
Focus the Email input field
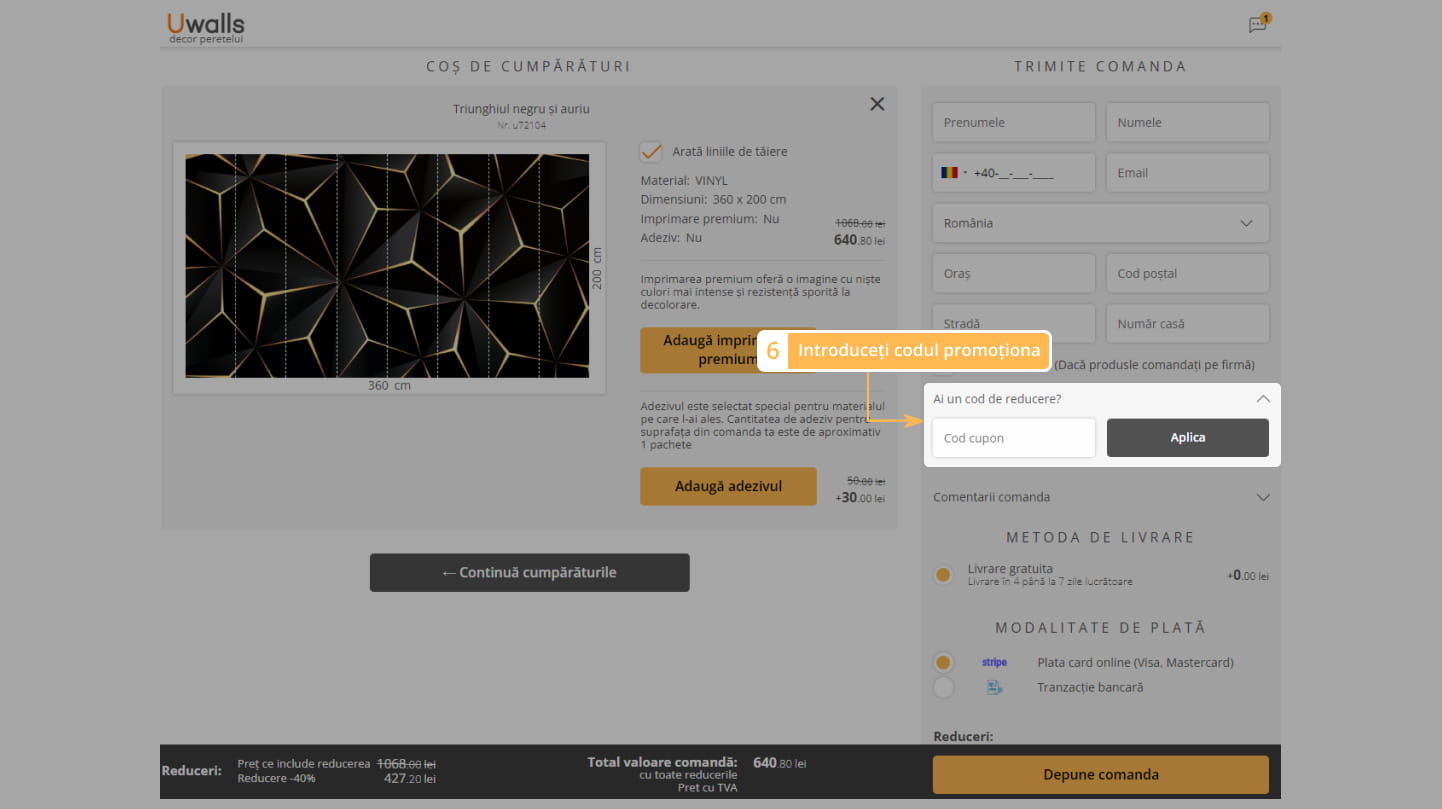pos(1187,173)
